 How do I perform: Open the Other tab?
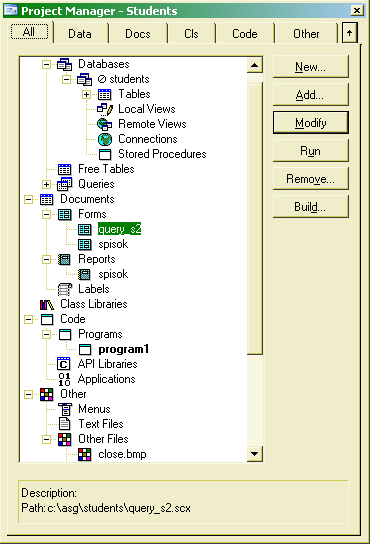pos(306,34)
